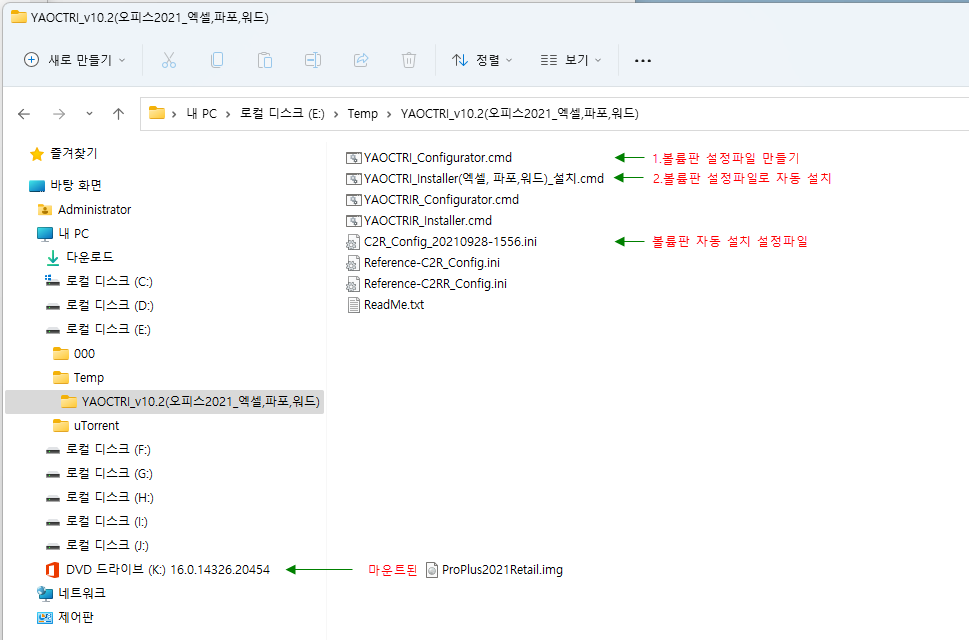Open recent locations dropdown chevron
This screenshot has width=969, height=640.
90,114
